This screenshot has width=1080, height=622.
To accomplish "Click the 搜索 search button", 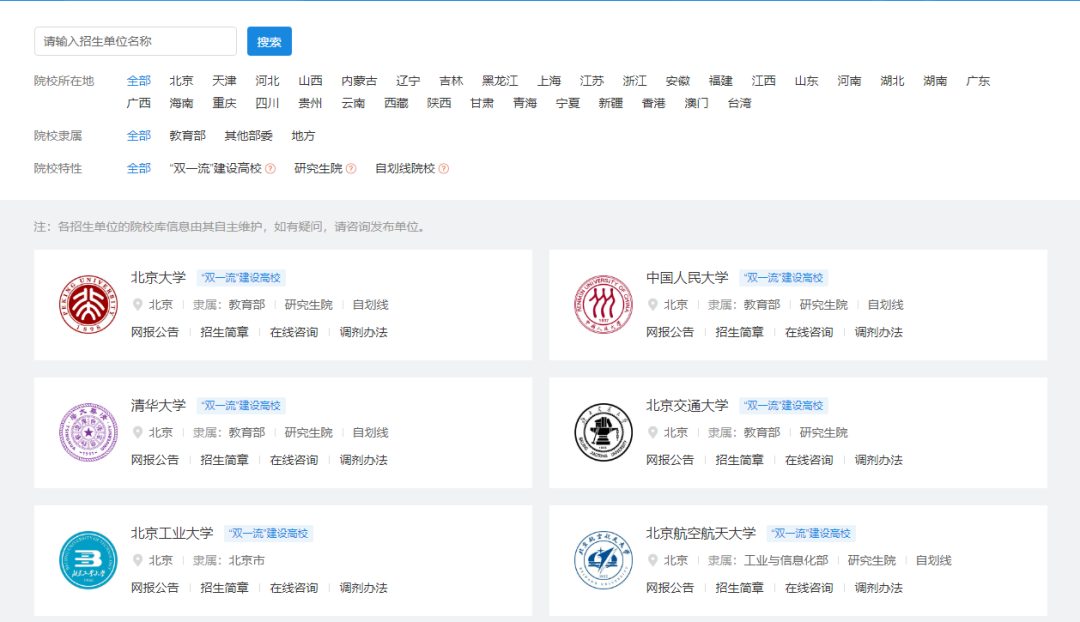I will point(269,41).
